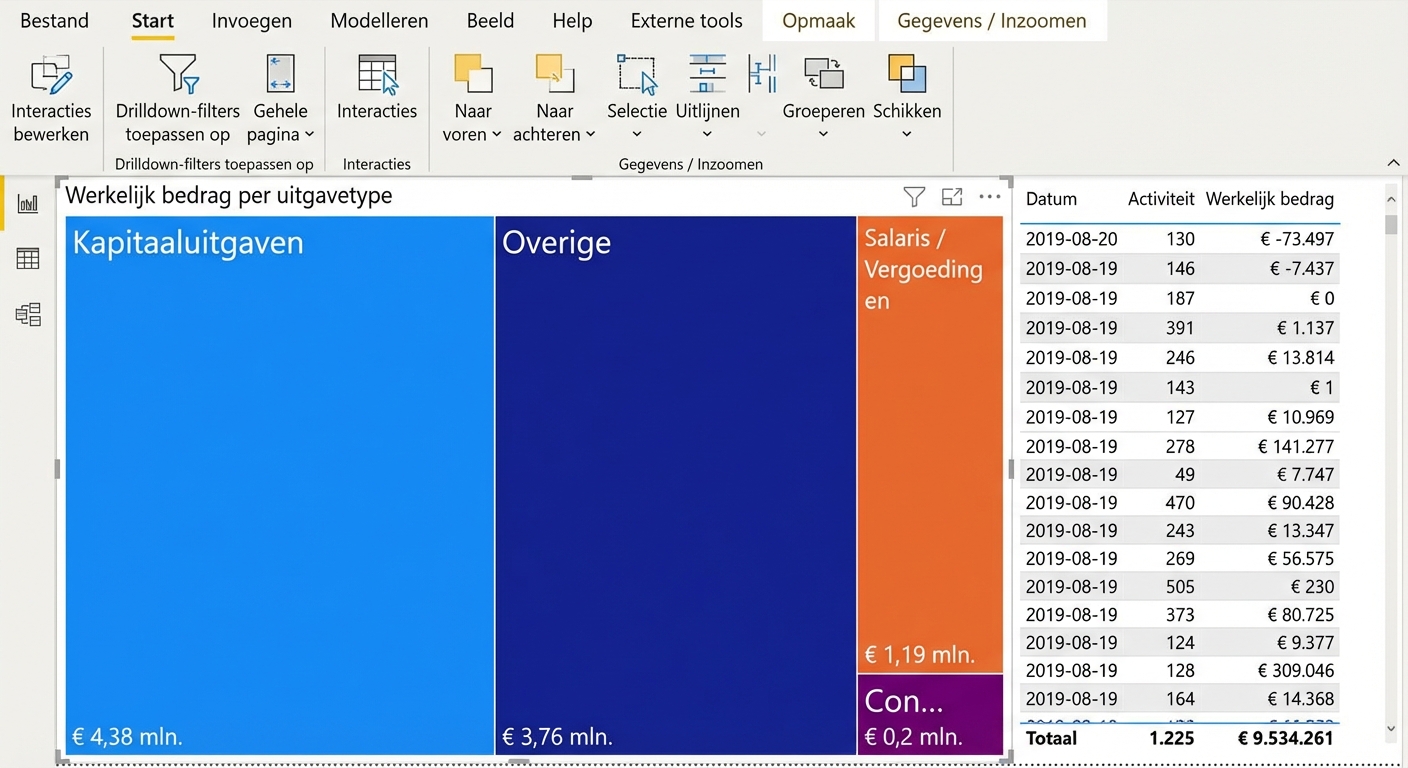Open the Modelleren ribbon tab

[x=379, y=21]
